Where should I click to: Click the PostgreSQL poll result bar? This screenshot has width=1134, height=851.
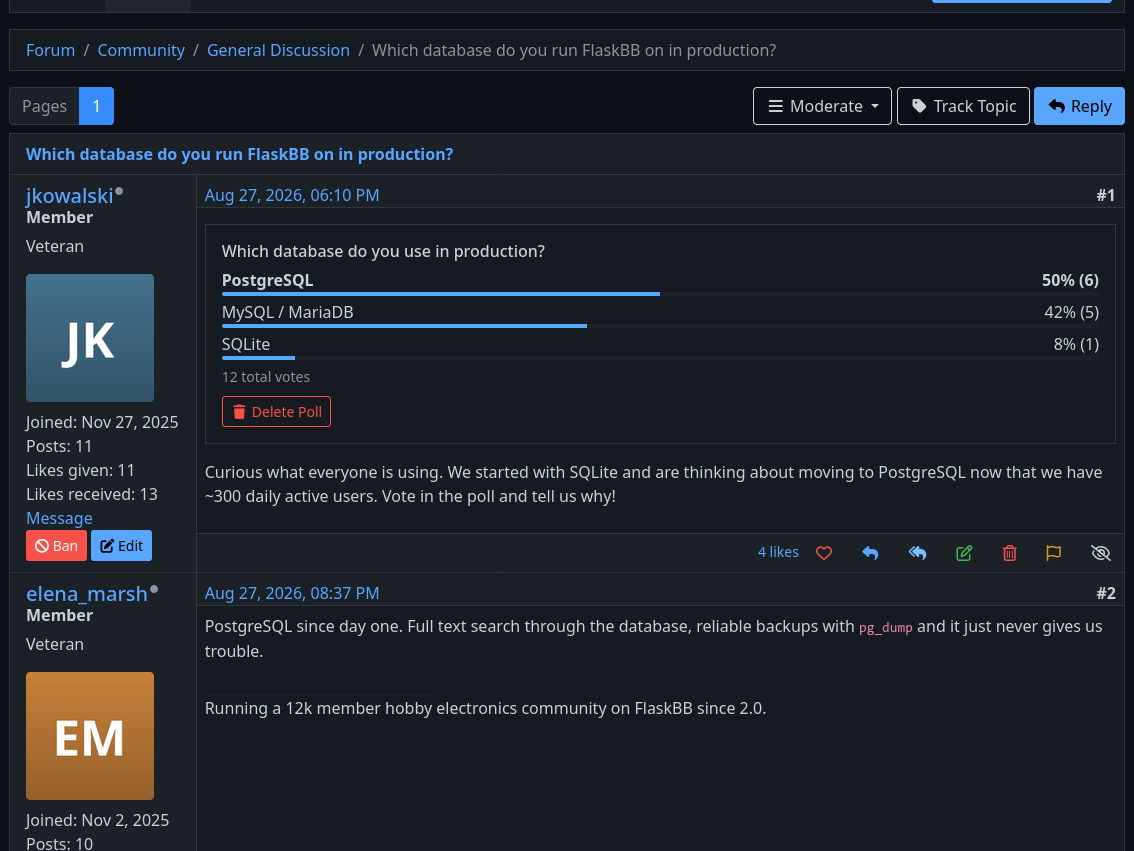(x=660, y=294)
